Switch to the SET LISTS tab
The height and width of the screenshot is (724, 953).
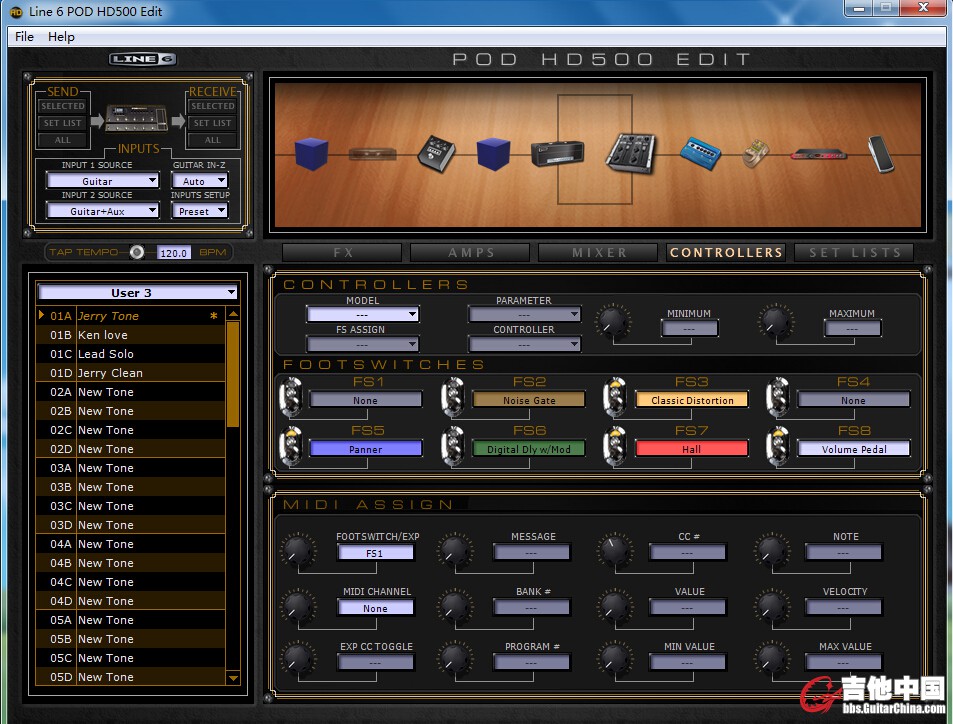855,252
